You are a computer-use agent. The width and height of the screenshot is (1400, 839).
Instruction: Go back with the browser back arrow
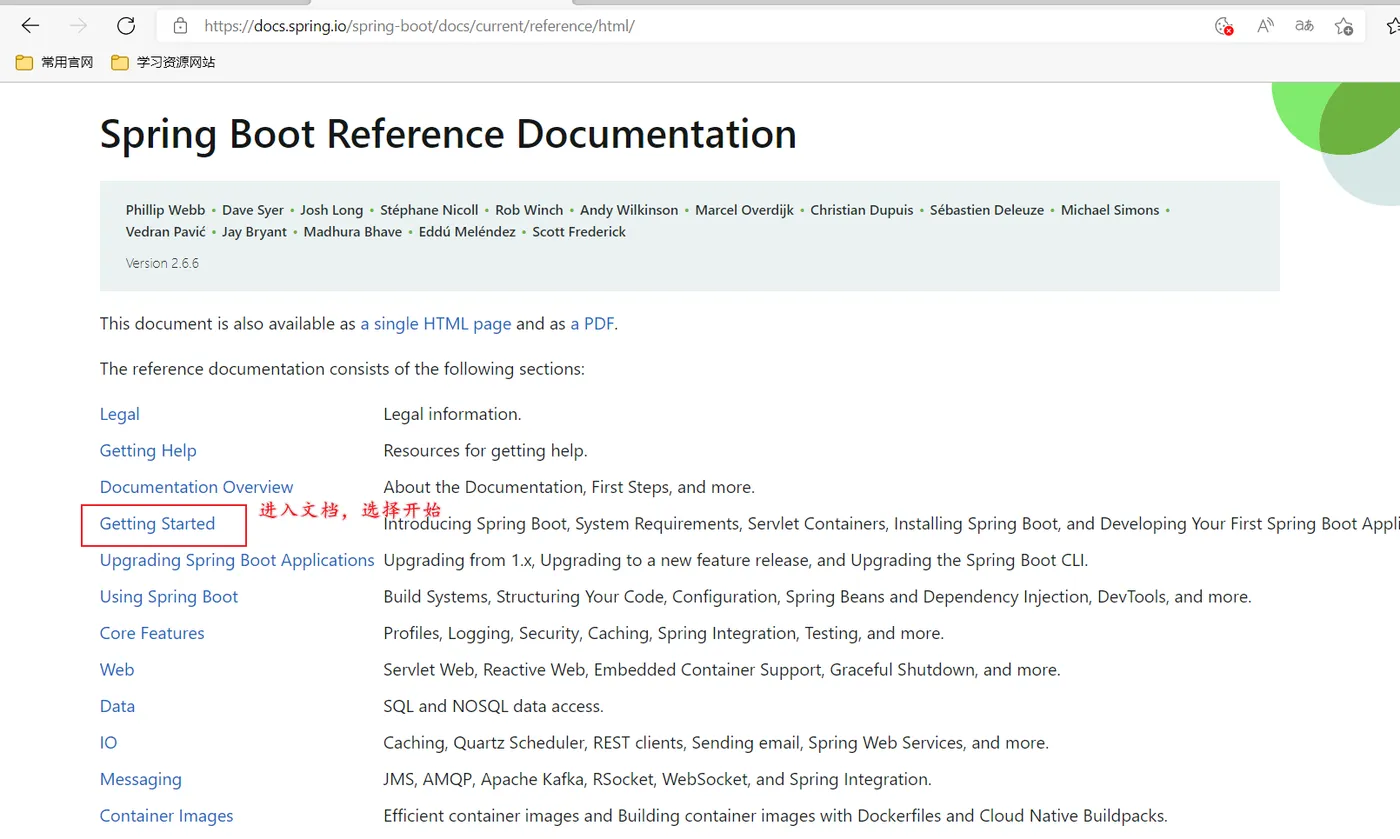pos(30,26)
